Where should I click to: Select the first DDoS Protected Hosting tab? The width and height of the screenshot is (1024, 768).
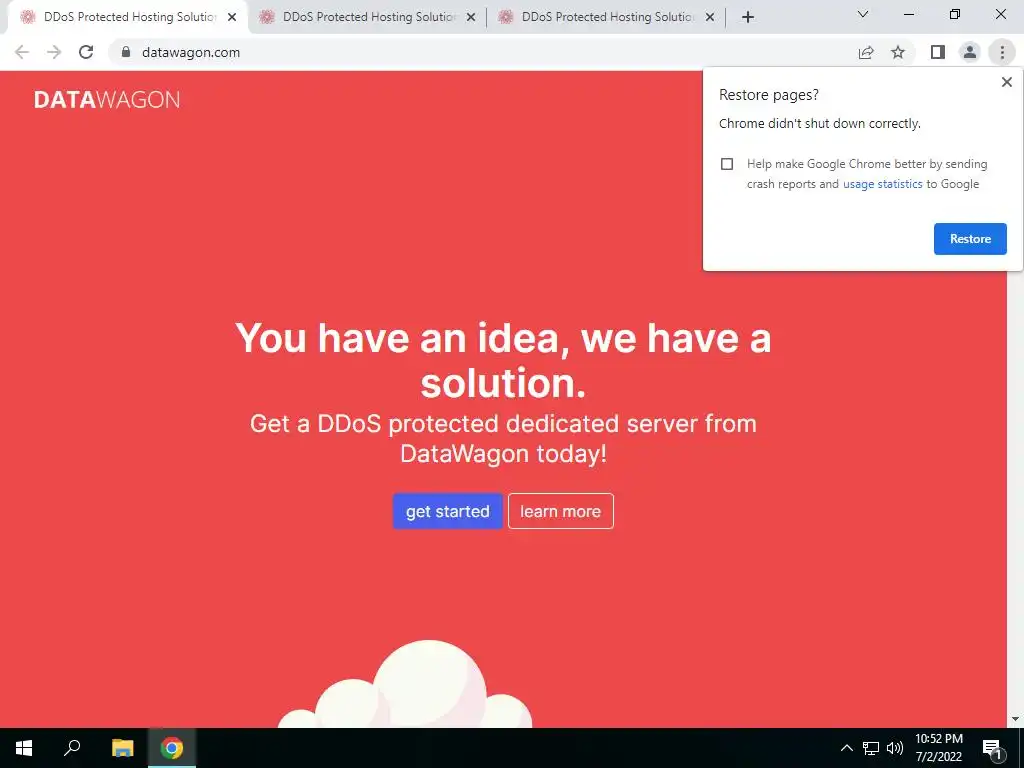(x=128, y=17)
